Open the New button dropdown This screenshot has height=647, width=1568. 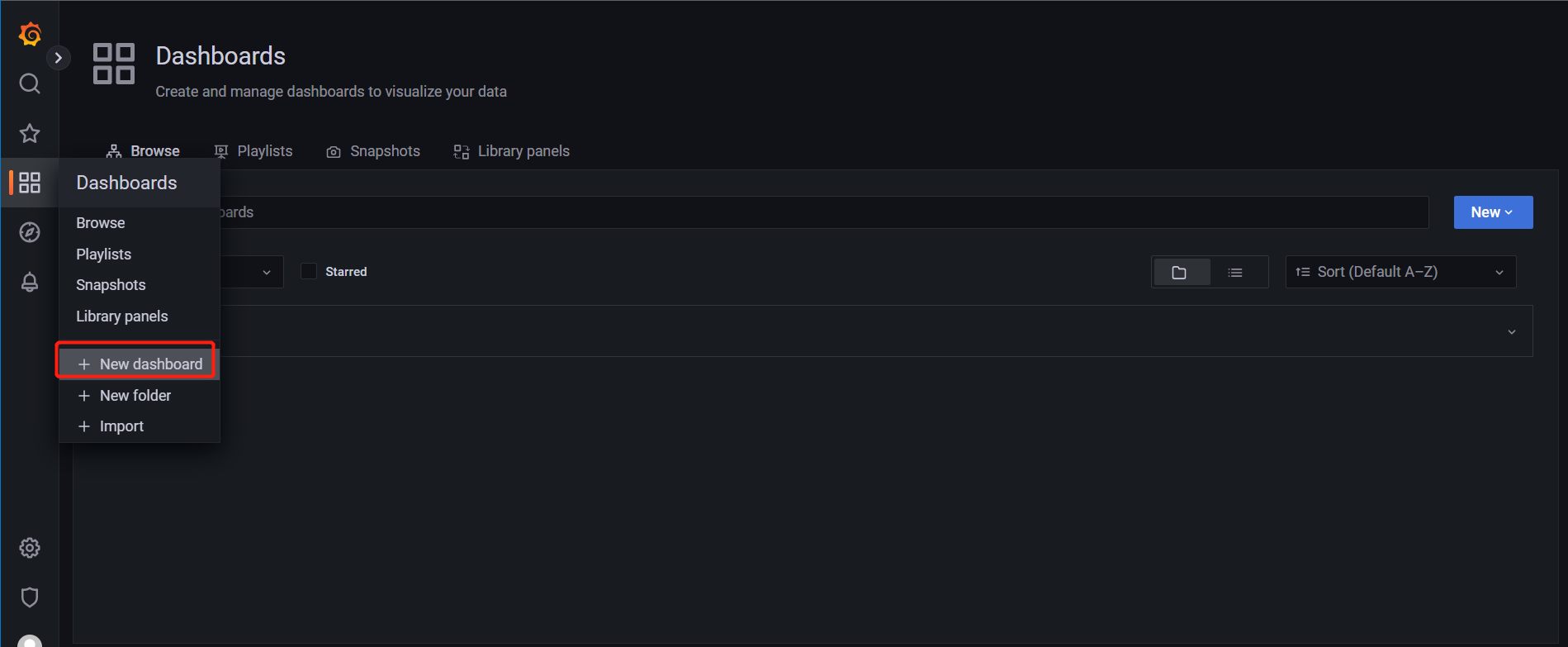(1492, 212)
